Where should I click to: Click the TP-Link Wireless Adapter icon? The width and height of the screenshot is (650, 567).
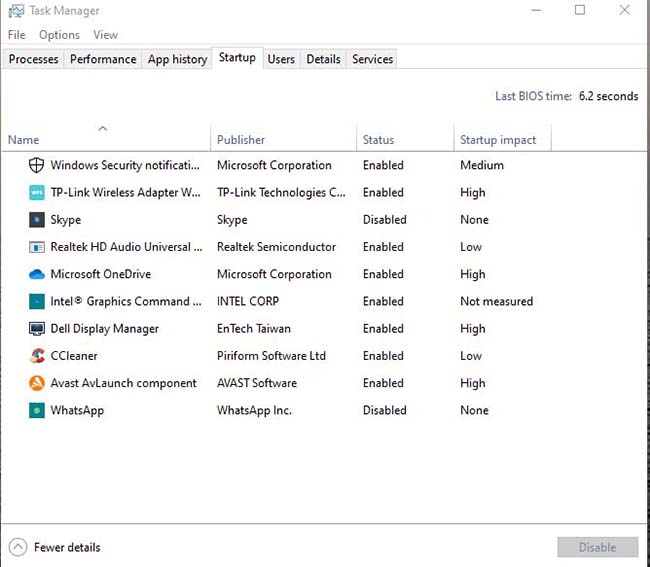[x=36, y=192]
